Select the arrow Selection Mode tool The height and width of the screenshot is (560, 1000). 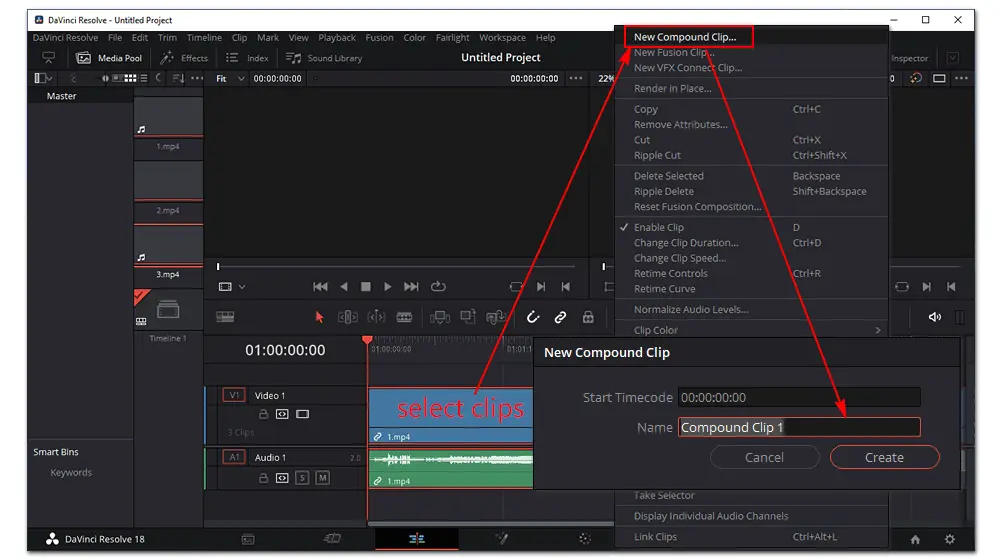click(320, 317)
